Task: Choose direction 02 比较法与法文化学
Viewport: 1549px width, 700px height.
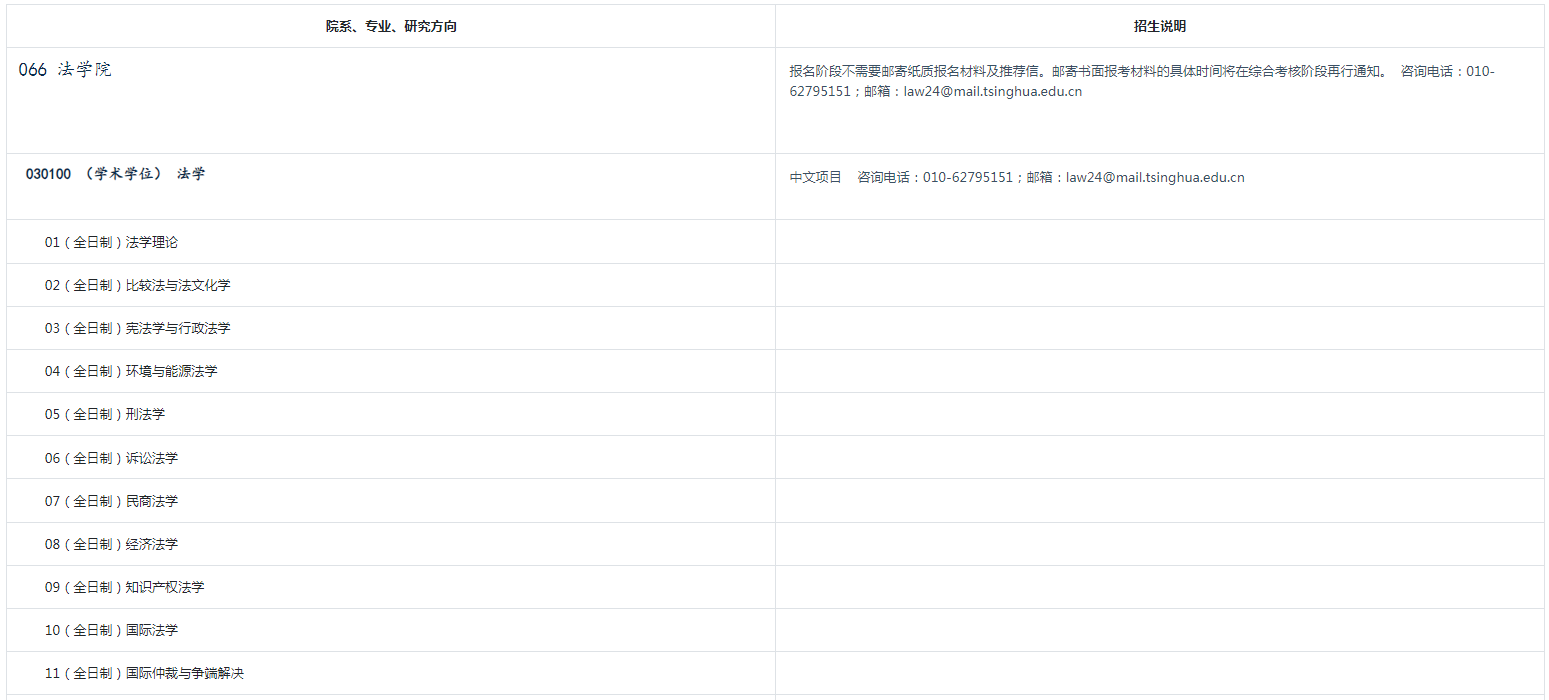Action: (137, 285)
